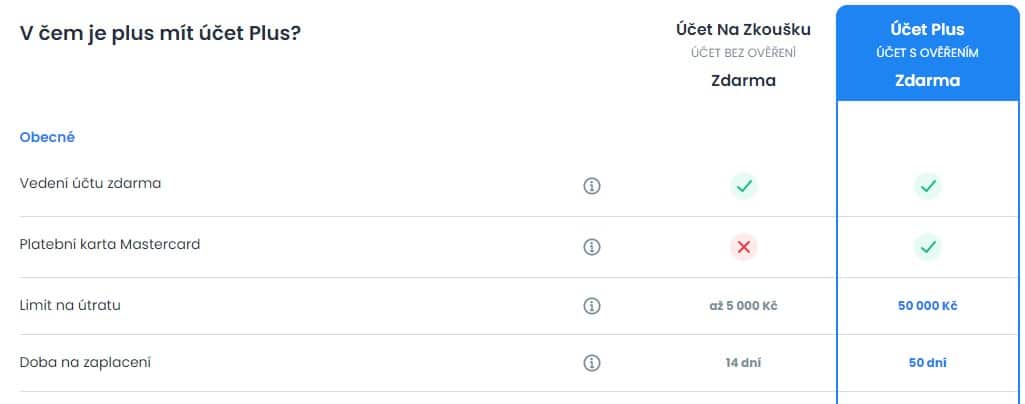Open info icon for Vedení účtu zdarma
Screen dimensions: 1025x404
[592, 186]
